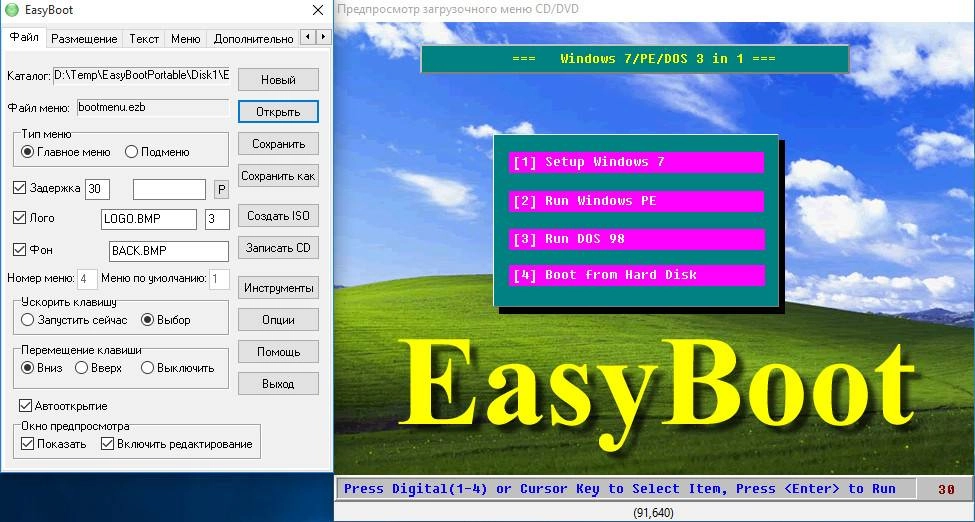Click the Номер меню field

tap(87, 279)
